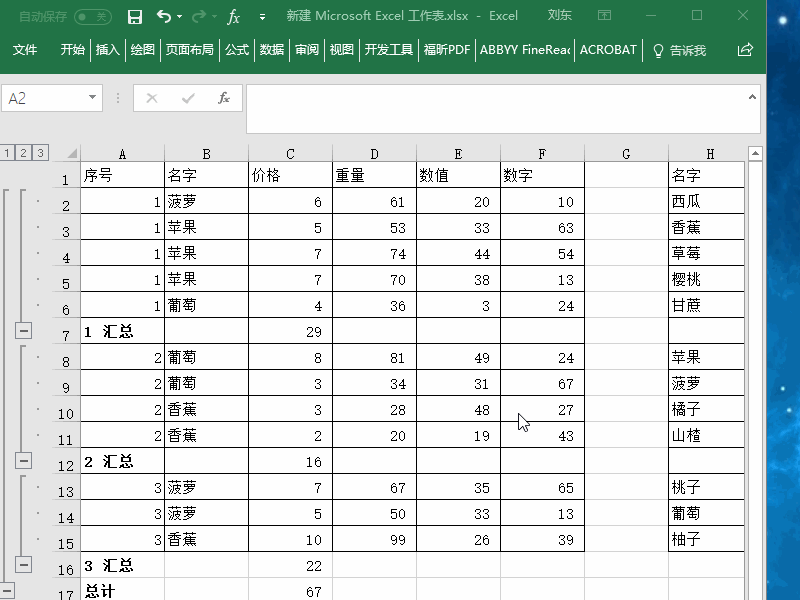Screen dimensions: 800x600
Task: Show outline level 2
Action: 23,153
